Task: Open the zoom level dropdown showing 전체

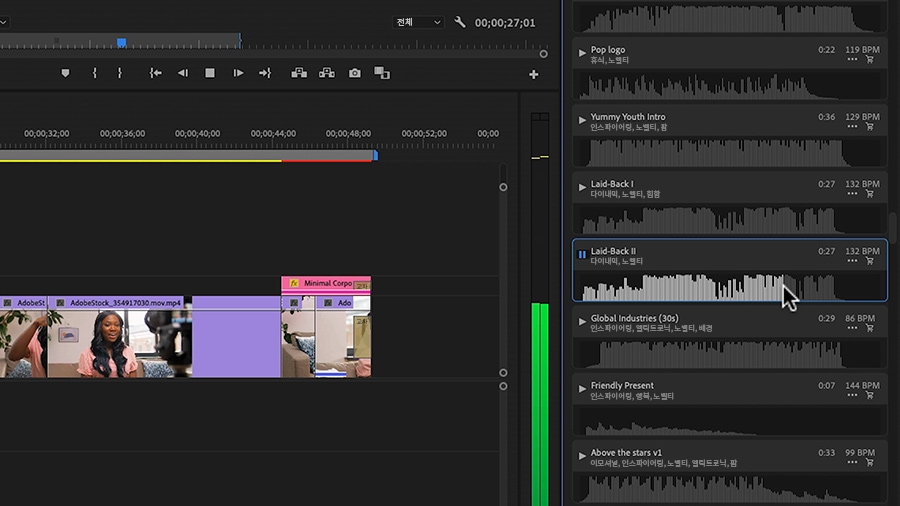Action: coord(418,22)
